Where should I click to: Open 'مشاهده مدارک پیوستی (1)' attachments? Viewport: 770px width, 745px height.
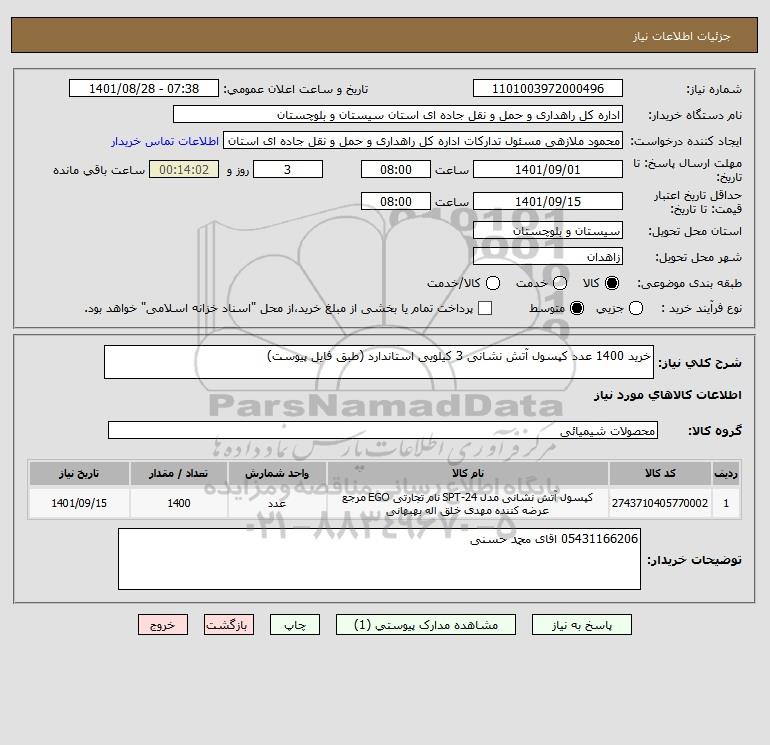(x=426, y=625)
